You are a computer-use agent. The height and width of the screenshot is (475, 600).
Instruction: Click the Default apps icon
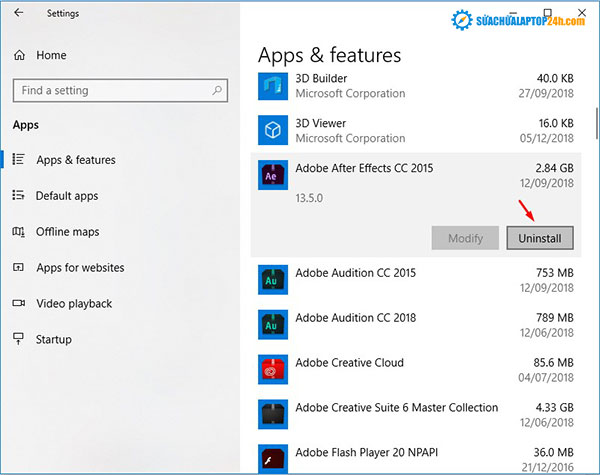coord(18,195)
